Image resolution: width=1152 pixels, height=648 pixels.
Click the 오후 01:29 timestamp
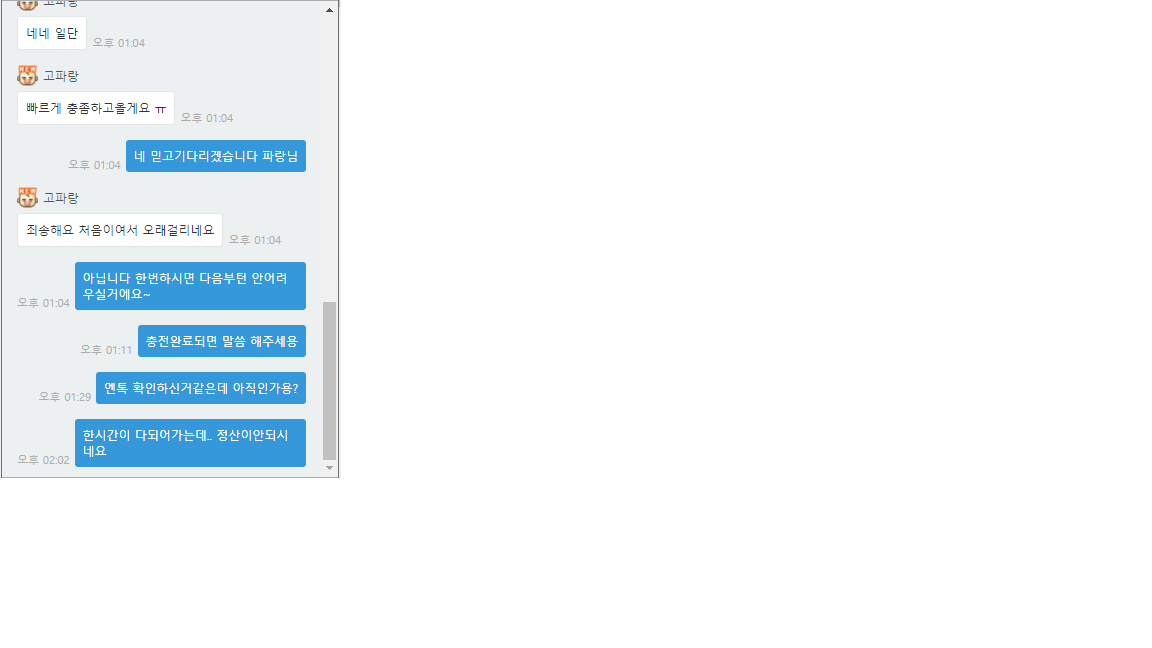pyautogui.click(x=65, y=397)
